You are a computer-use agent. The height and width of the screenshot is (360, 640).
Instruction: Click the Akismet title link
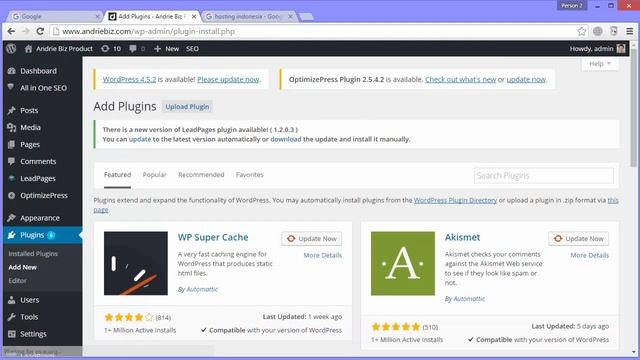tap(462, 237)
